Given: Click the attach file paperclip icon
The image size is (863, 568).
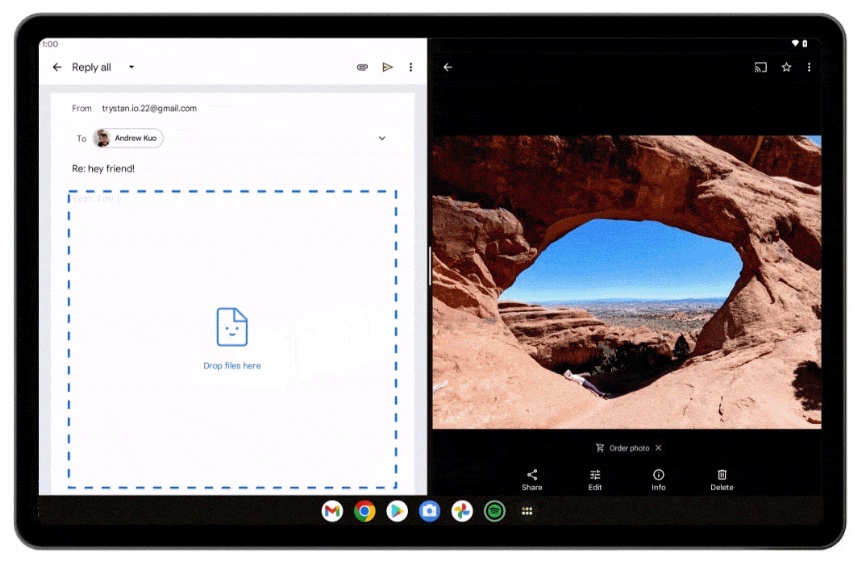Looking at the screenshot, I should click(x=362, y=67).
